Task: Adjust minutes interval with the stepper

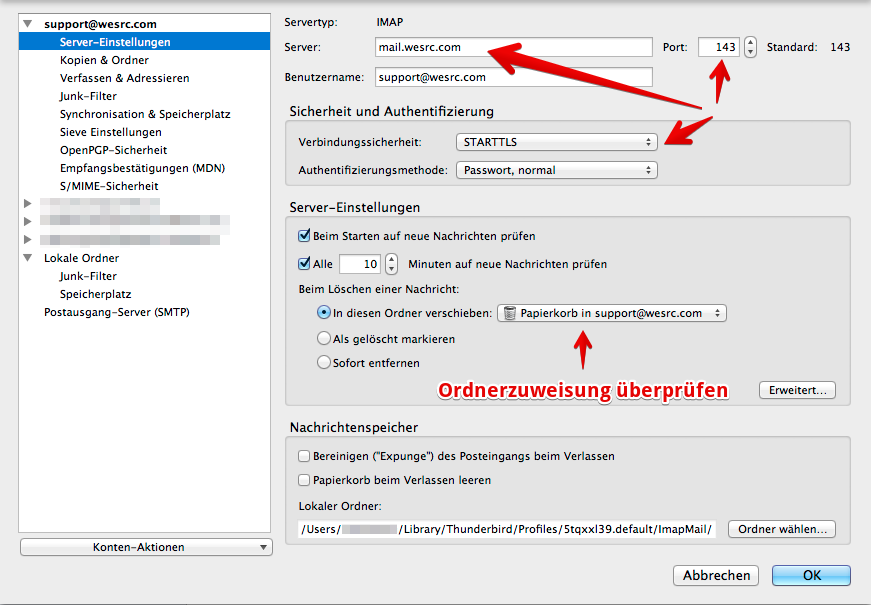Action: pyautogui.click(x=392, y=264)
